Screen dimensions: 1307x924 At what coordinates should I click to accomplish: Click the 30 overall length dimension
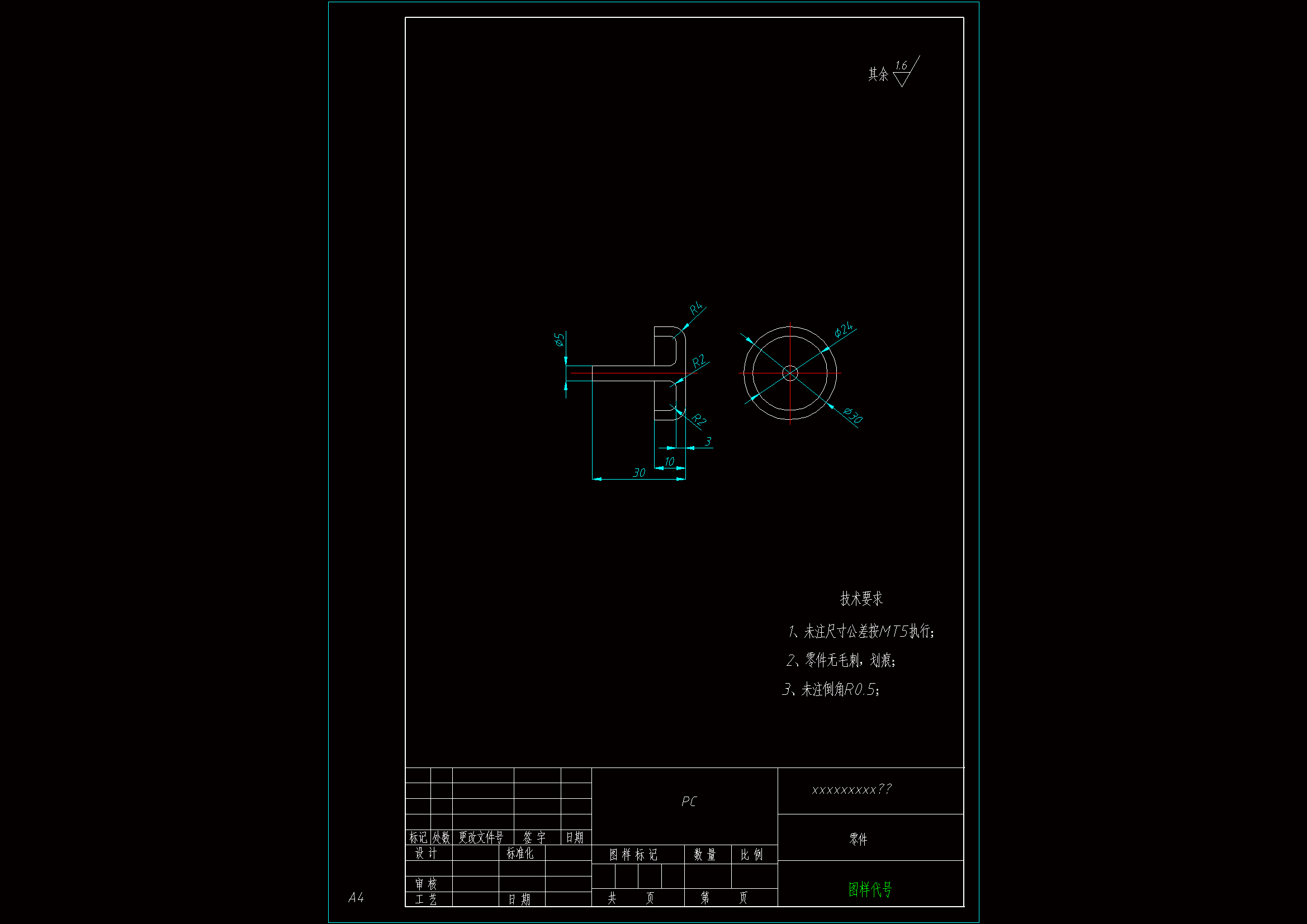(640, 473)
